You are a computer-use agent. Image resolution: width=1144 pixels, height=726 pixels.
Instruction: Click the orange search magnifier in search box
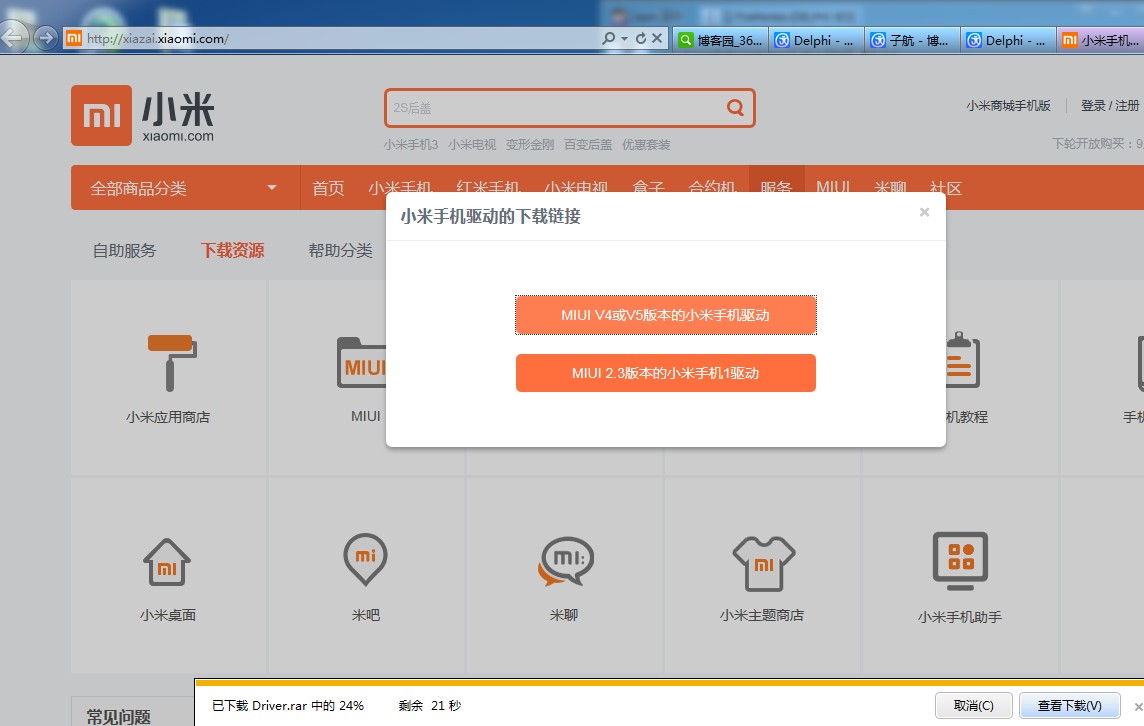coord(735,107)
